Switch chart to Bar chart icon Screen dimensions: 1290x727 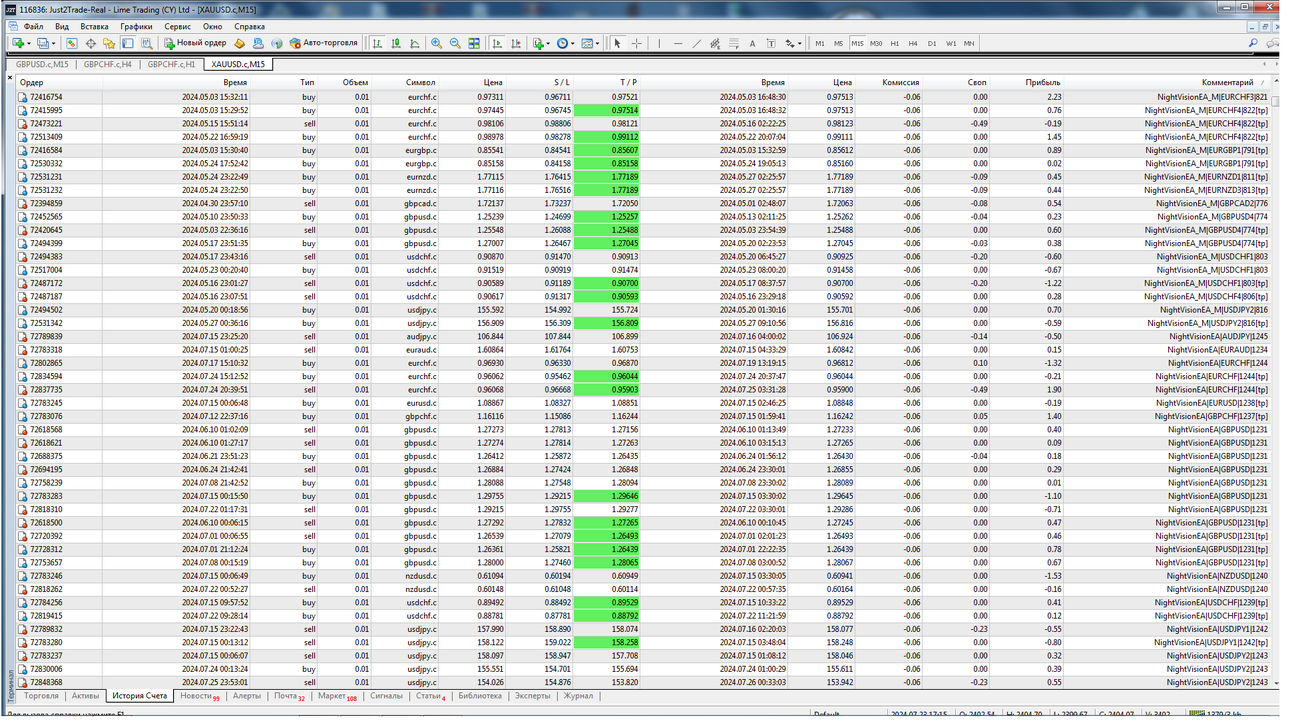click(x=377, y=43)
